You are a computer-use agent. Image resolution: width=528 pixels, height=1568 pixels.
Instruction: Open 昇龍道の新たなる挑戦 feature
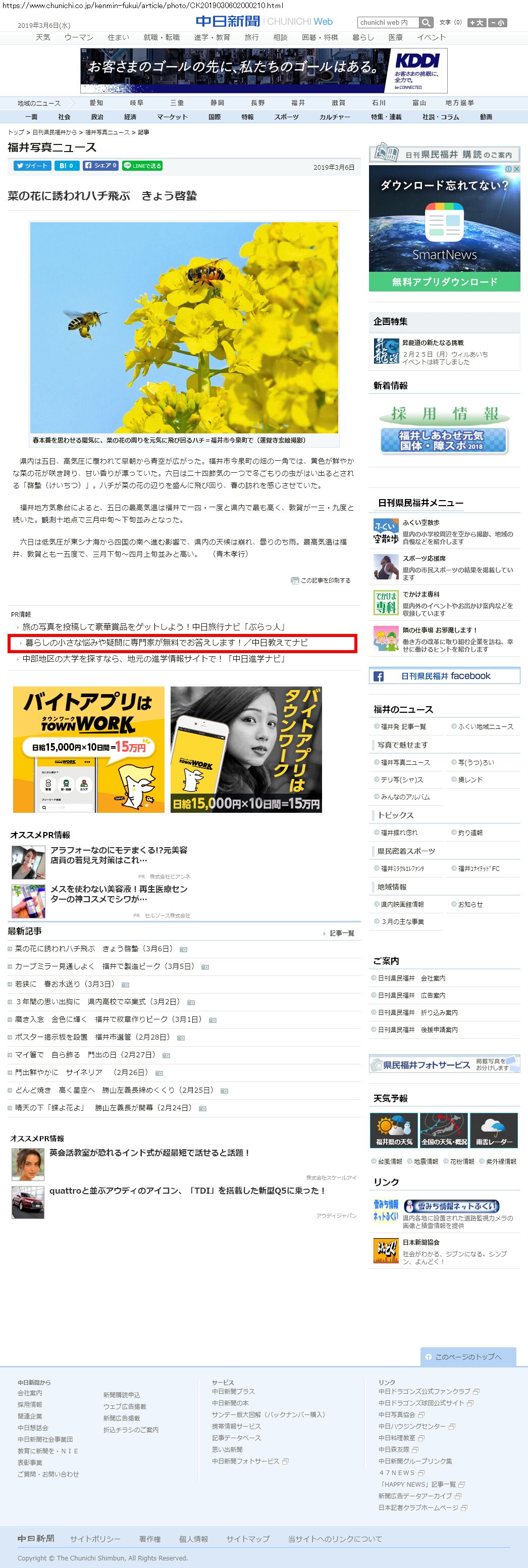point(433,342)
